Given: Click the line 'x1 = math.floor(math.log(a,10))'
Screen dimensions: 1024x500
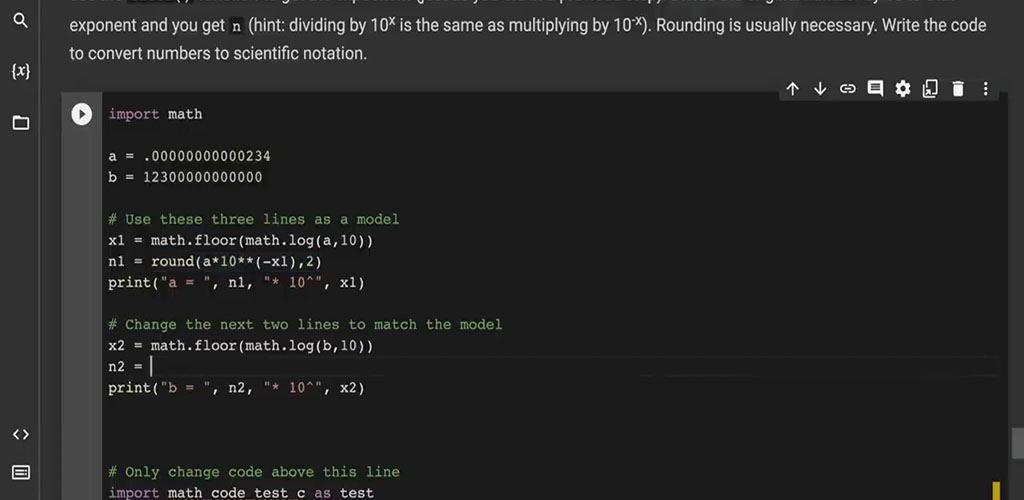Looking at the screenshot, I should click(241, 241).
